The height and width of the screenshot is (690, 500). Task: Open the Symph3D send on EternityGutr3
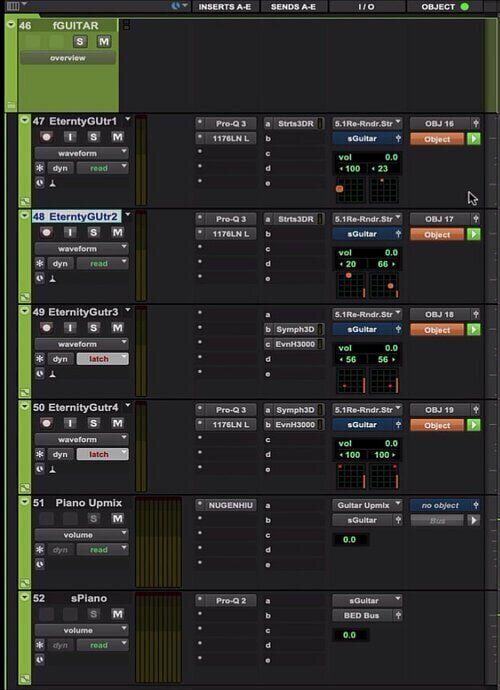tap(295, 329)
